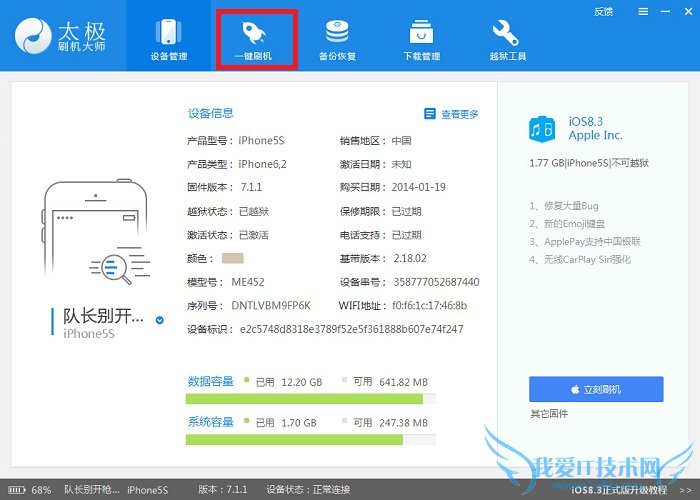
Task: Click the baseband version 2.18.02
Action: [x=410, y=258]
